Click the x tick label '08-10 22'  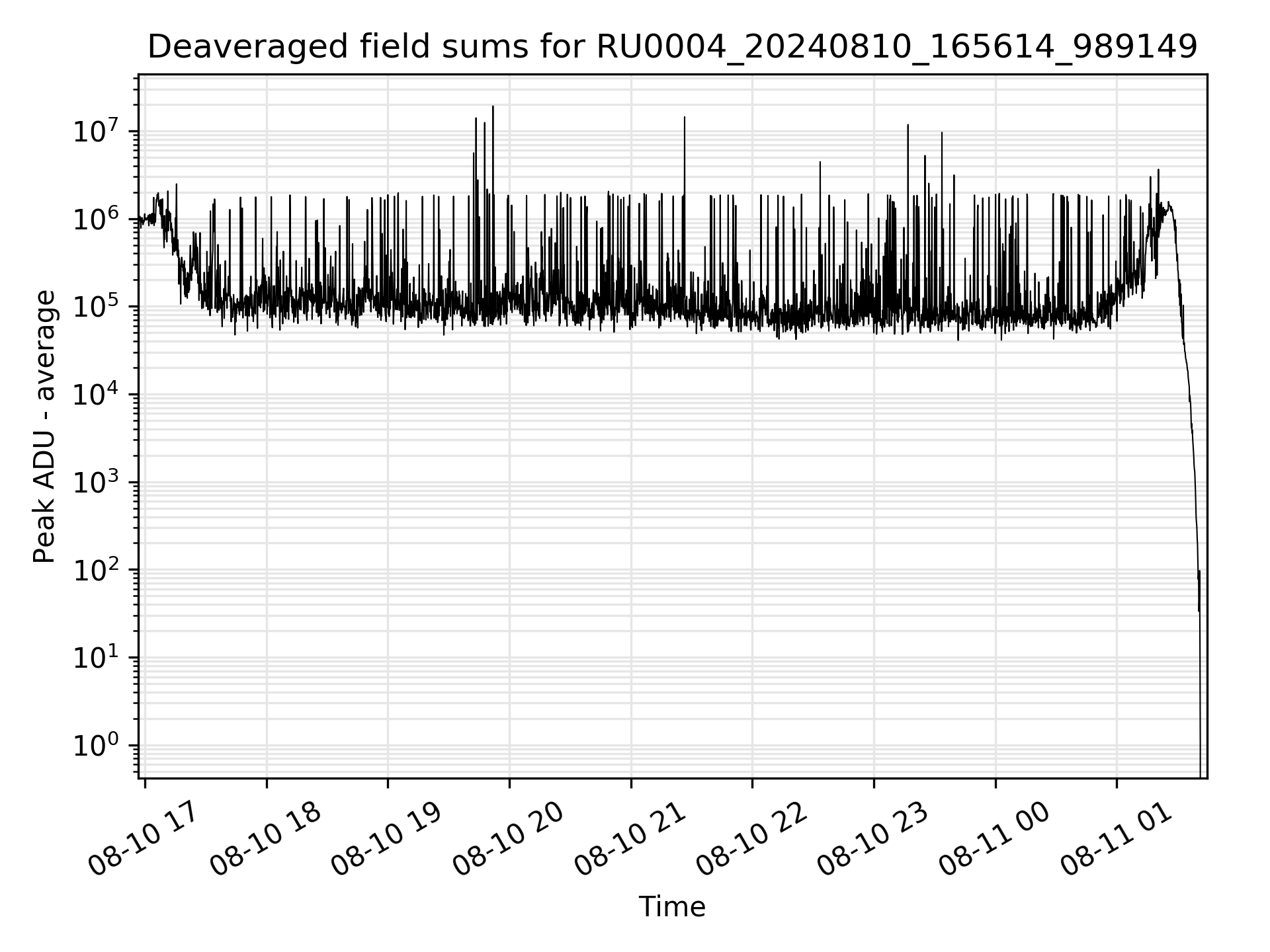(x=751, y=840)
